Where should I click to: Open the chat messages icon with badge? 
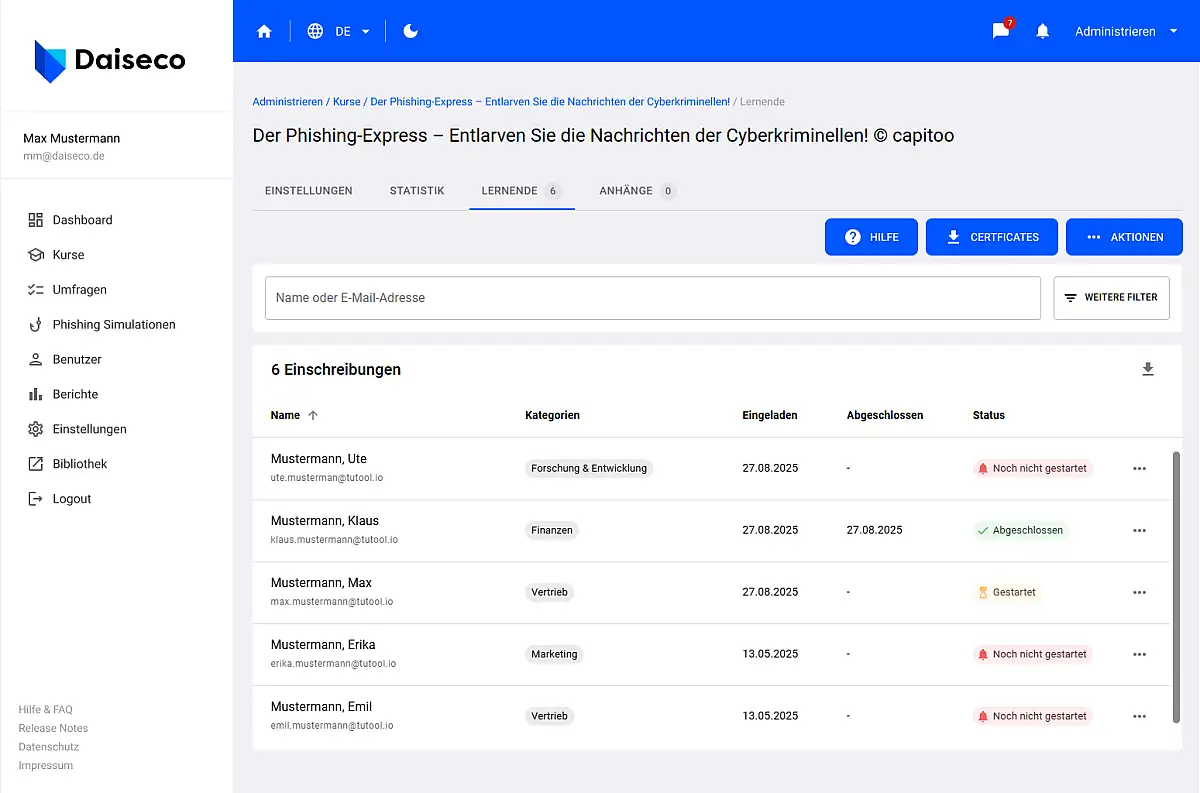click(1001, 31)
